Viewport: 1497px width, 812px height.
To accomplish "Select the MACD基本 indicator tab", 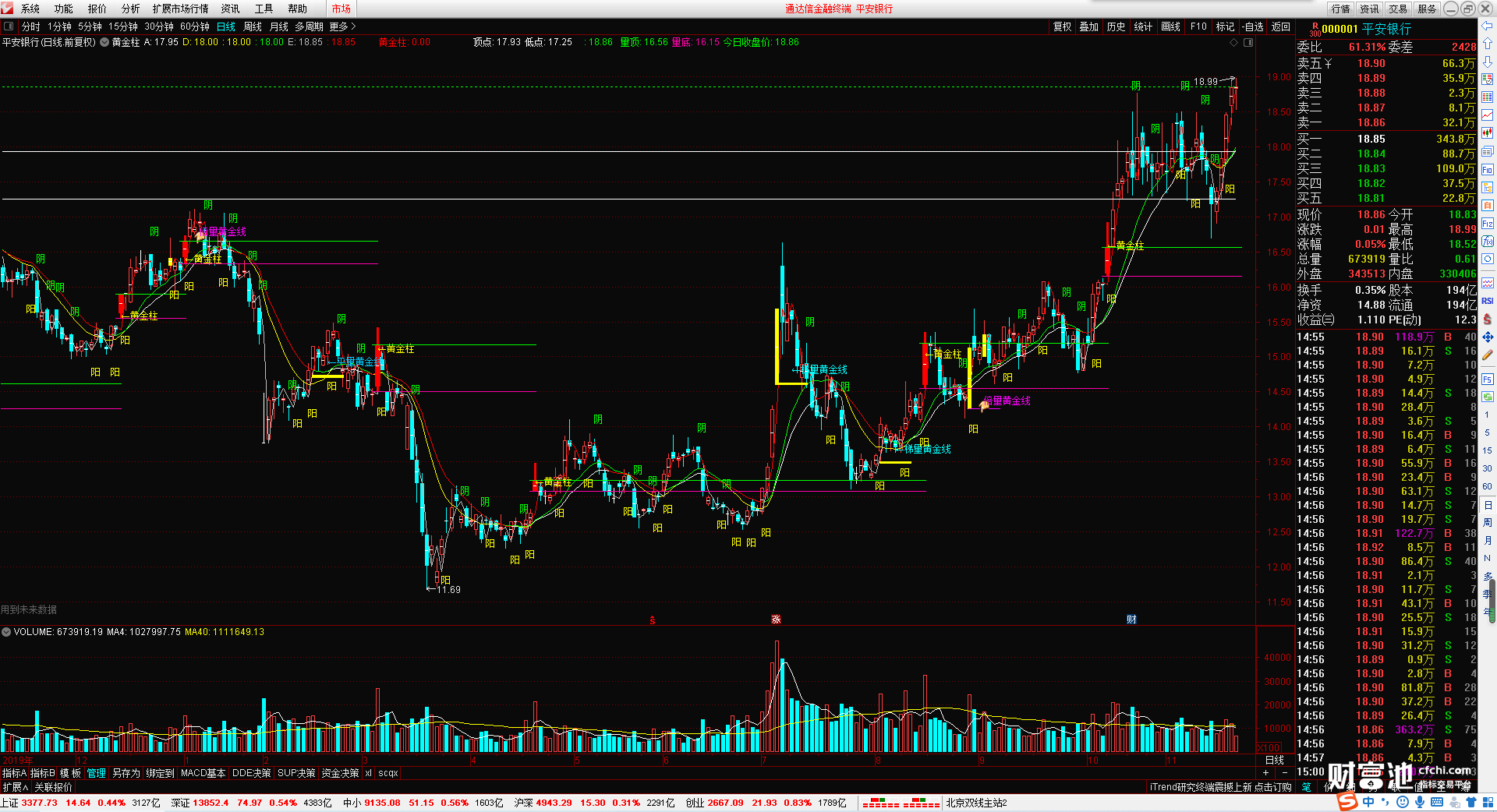I will tap(203, 773).
